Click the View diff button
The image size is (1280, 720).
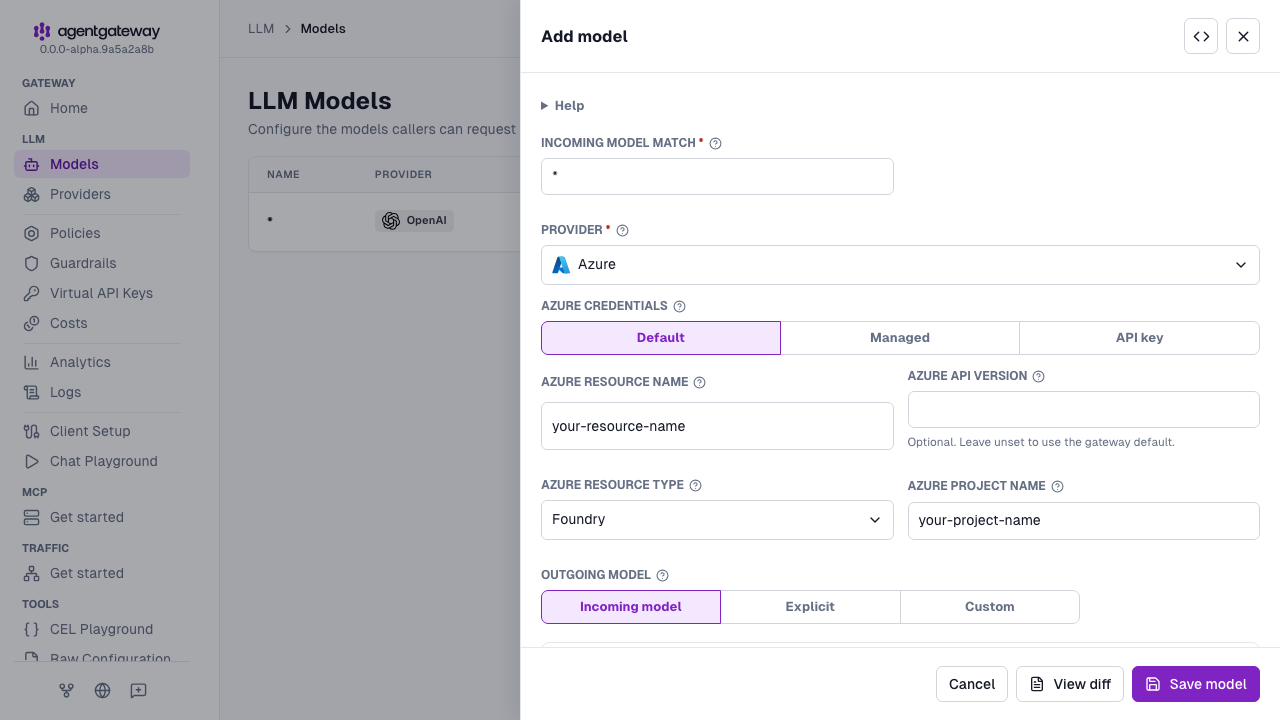pos(1070,684)
